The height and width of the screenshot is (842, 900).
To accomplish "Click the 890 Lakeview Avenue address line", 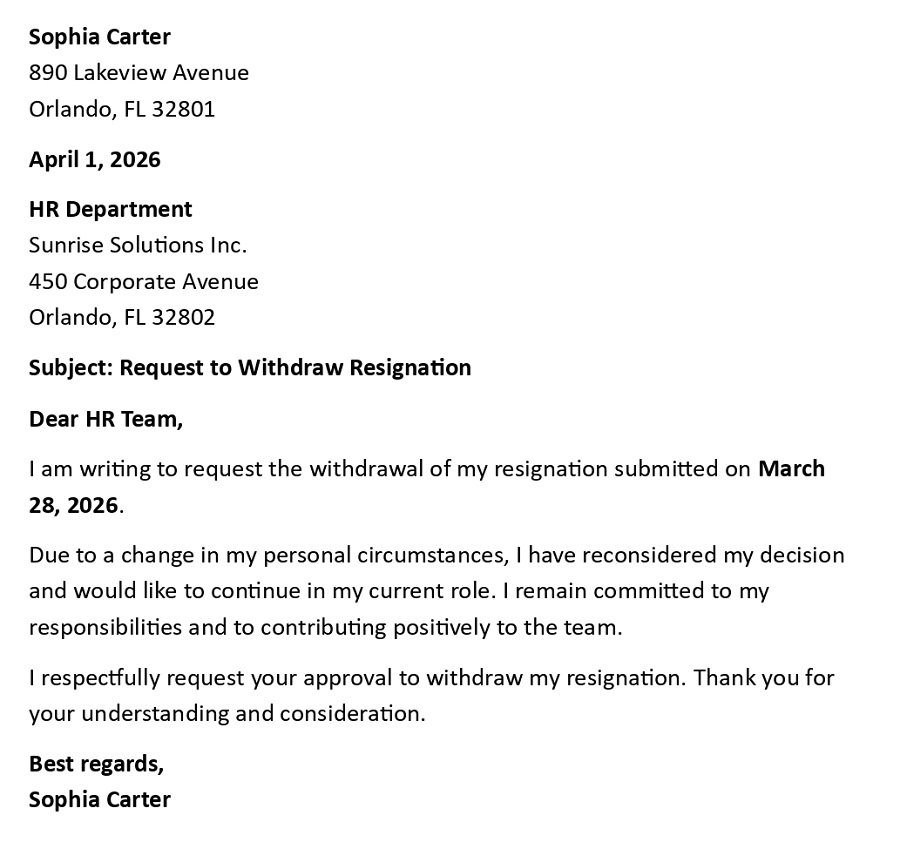I will (x=138, y=73).
